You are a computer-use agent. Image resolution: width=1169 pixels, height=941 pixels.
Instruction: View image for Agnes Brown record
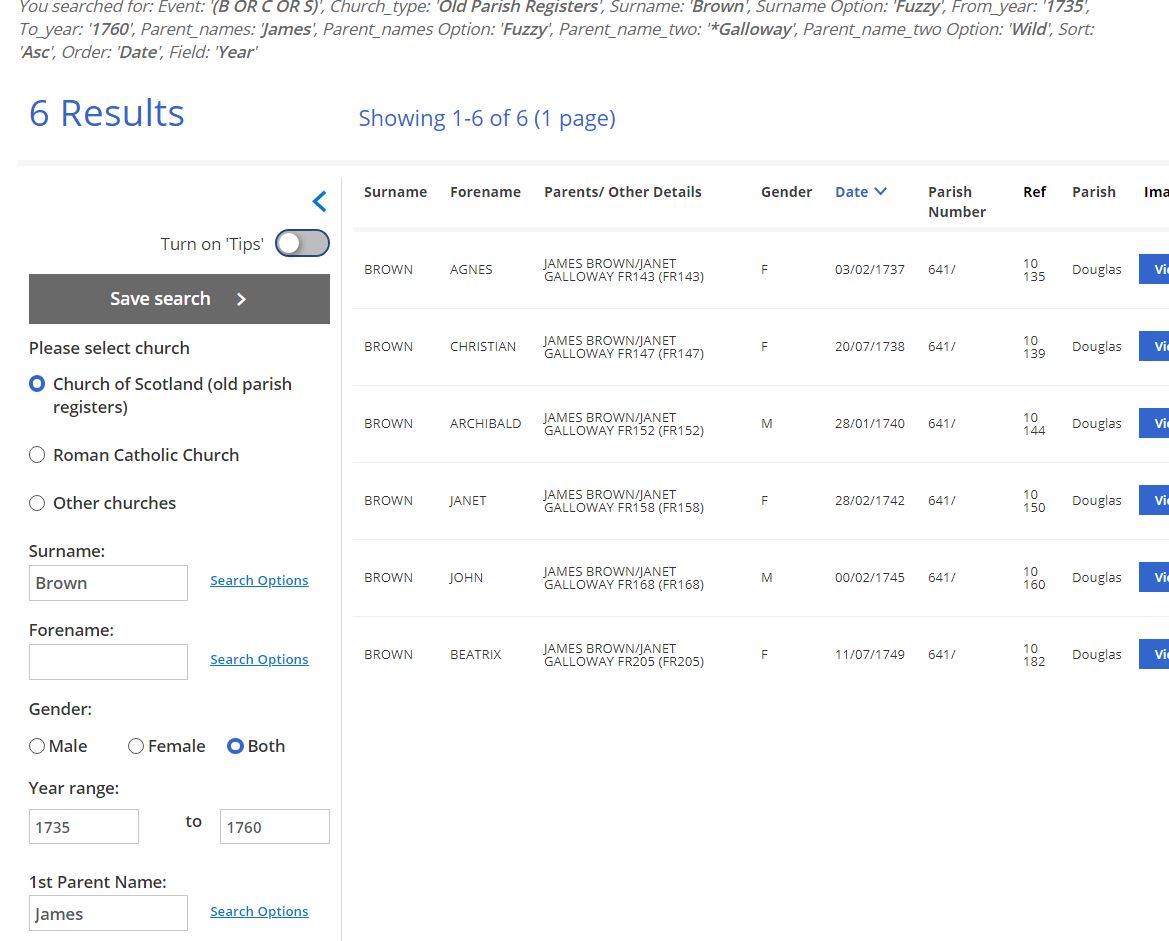point(1155,269)
